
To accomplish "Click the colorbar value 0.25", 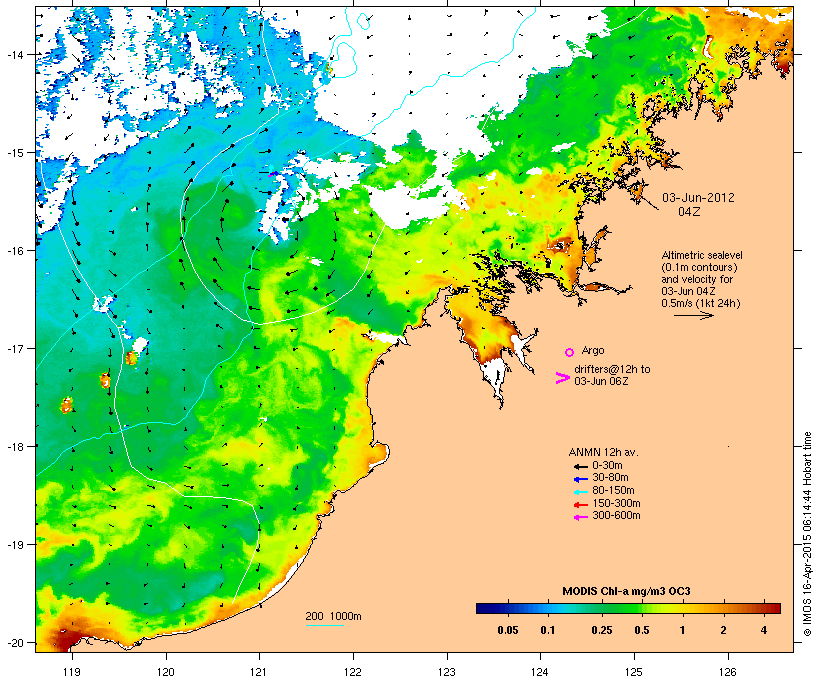I will [x=602, y=630].
